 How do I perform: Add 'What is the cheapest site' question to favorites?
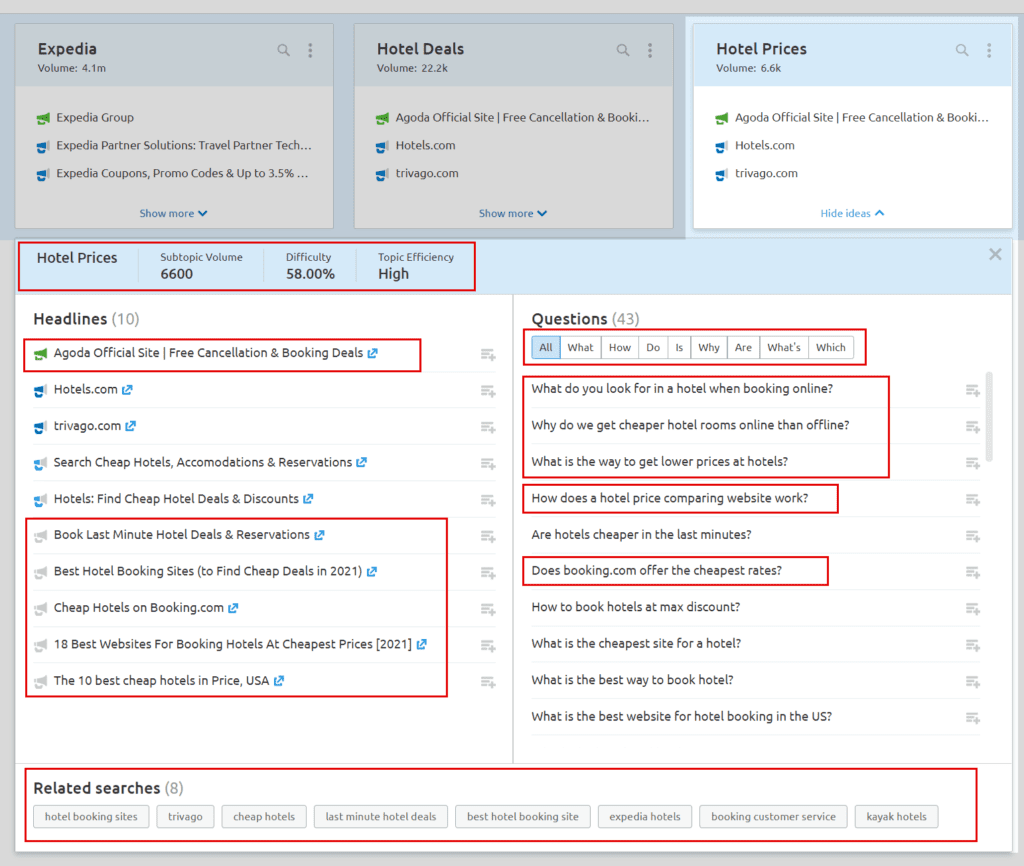[x=972, y=646]
